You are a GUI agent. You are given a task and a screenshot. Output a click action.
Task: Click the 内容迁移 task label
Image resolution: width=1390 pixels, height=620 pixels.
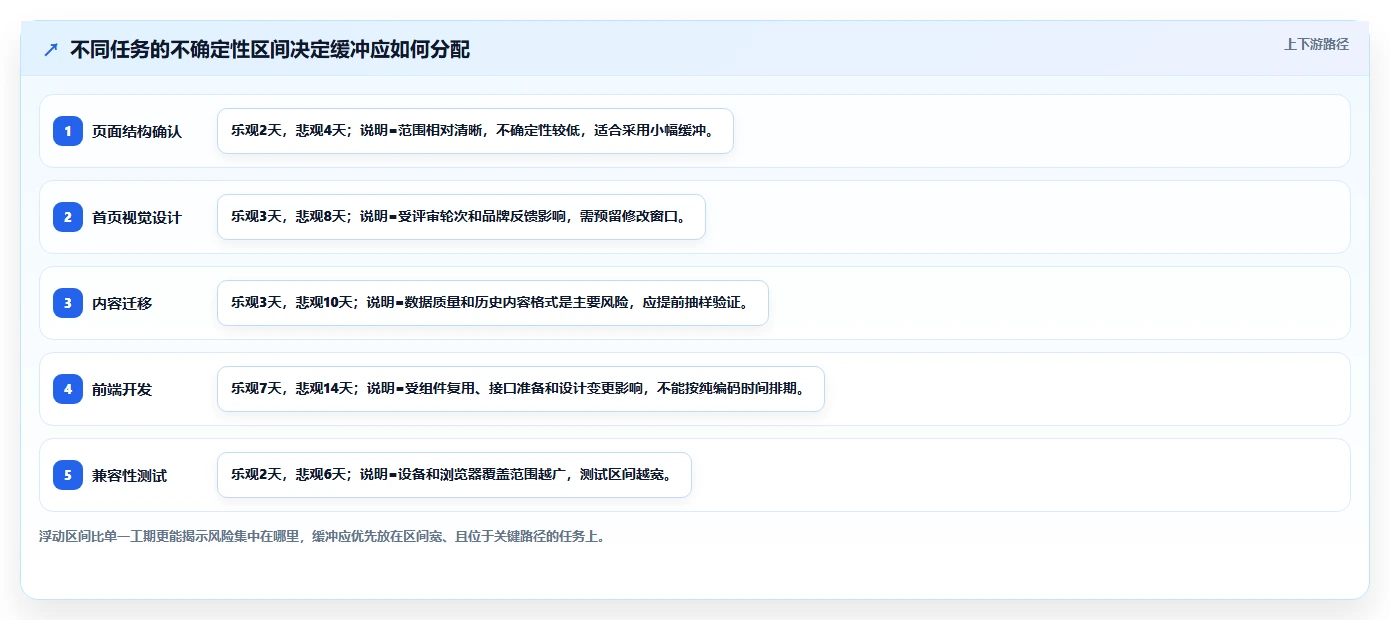(x=122, y=303)
